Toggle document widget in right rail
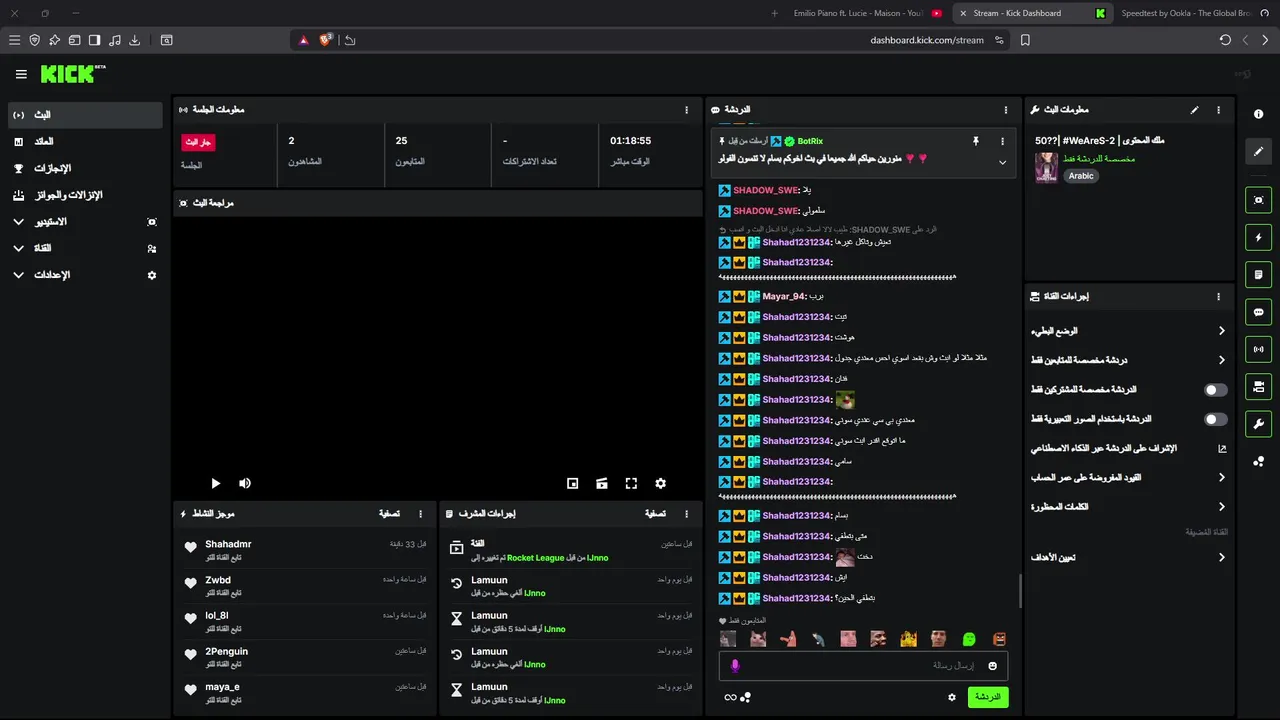The image size is (1280, 720). coord(1258,274)
